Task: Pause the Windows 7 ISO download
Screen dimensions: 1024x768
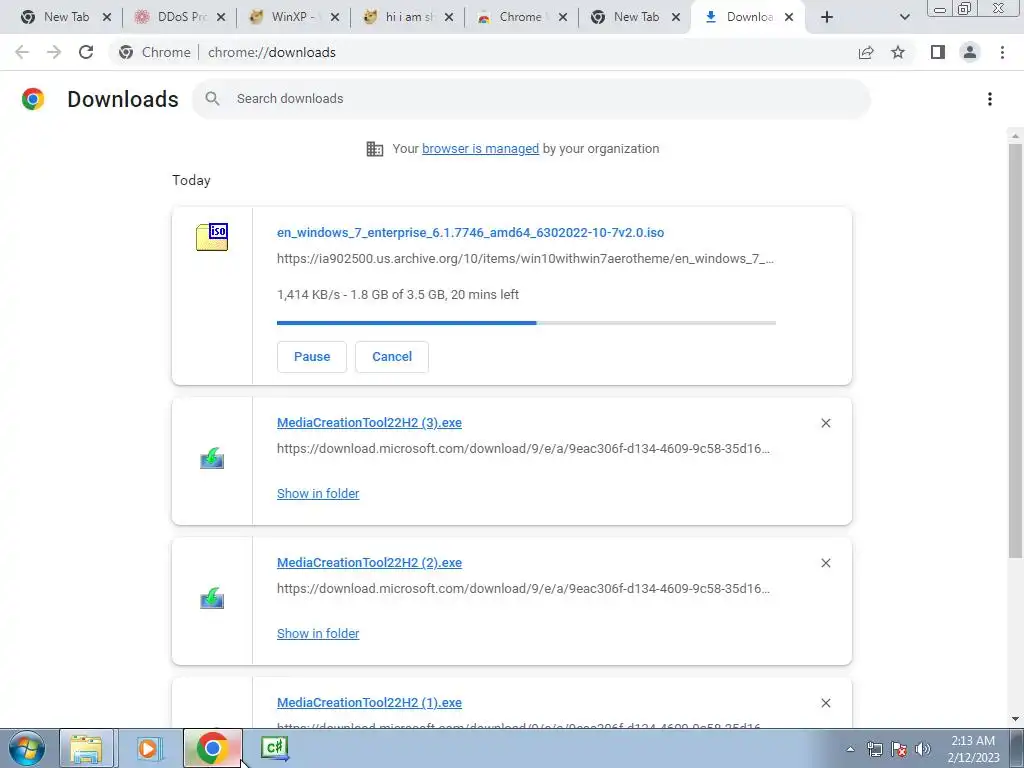Action: pos(312,357)
